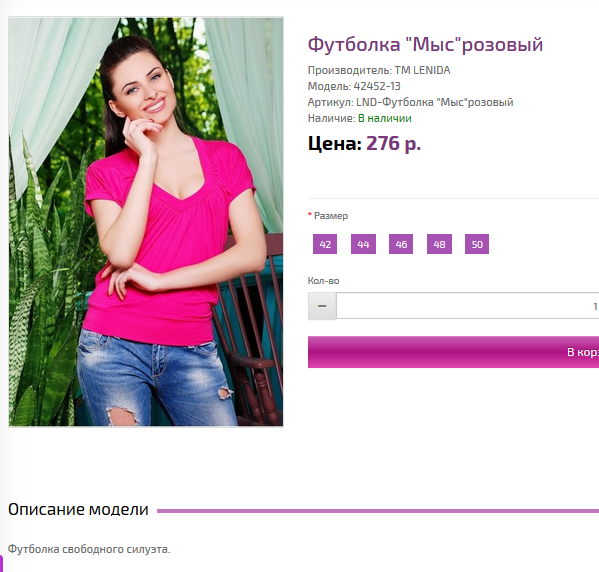Screen dimensions: 599x572
Task: Choose size 50
Action: point(477,244)
